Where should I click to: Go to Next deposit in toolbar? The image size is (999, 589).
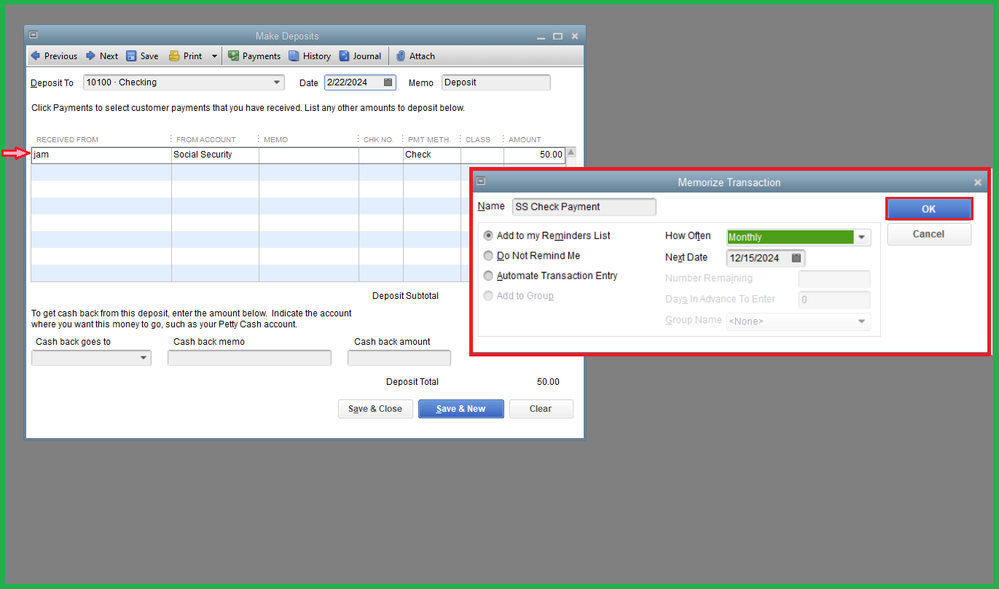tap(102, 56)
